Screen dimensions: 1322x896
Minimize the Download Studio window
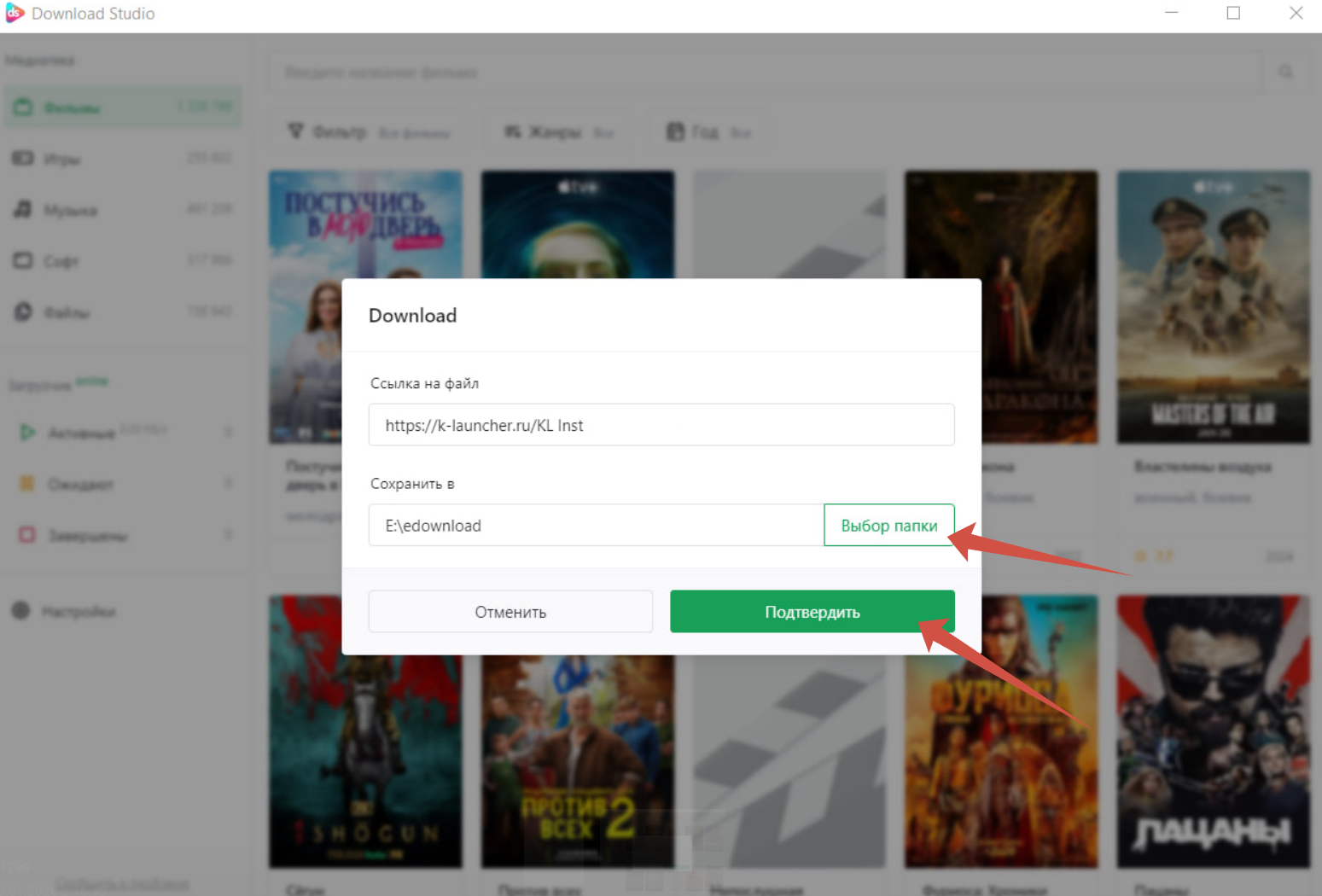1172,13
